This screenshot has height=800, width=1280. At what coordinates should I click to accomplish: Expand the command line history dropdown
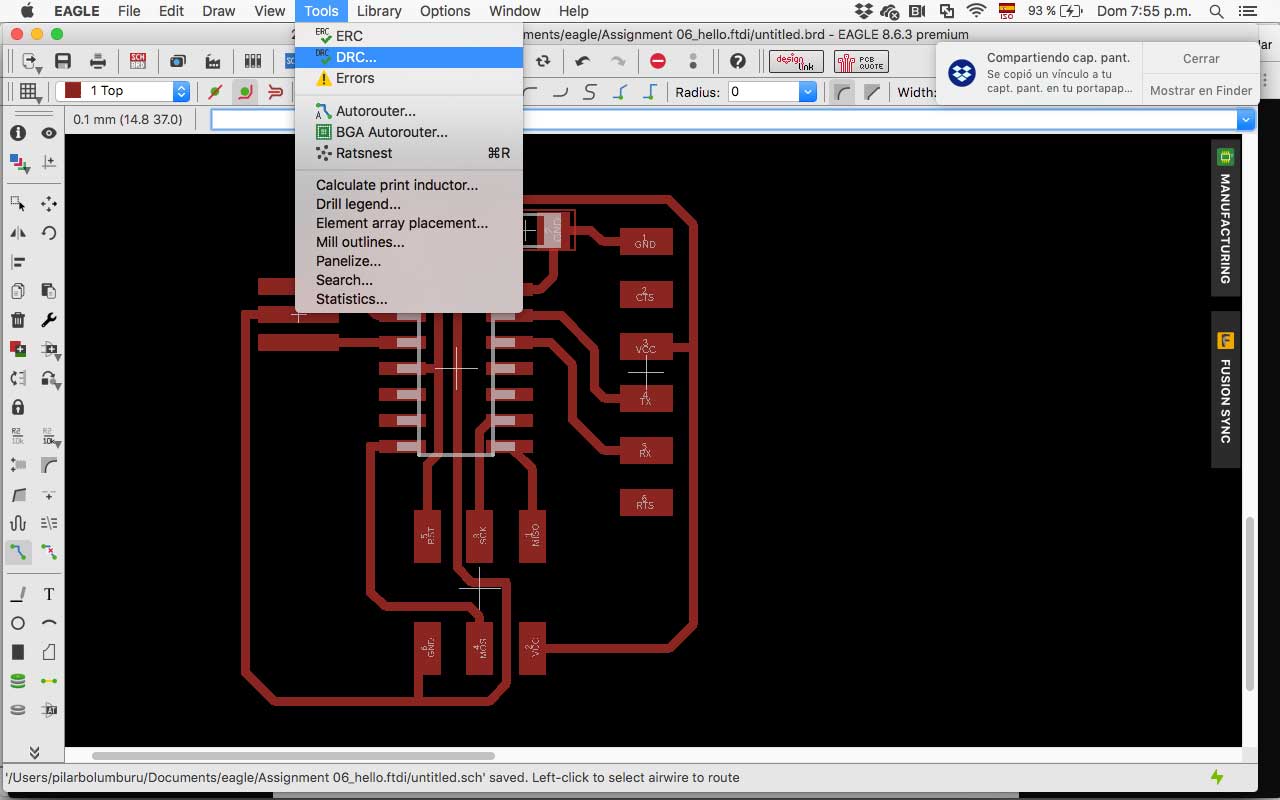click(1246, 119)
